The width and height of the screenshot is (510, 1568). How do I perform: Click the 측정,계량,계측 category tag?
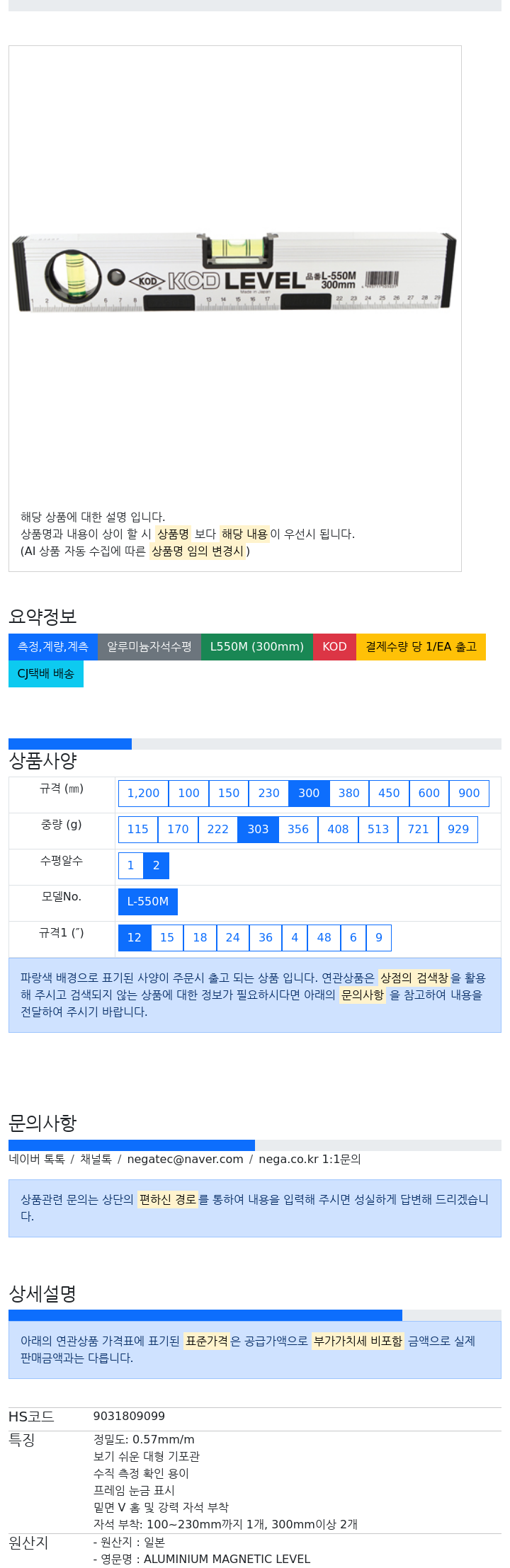tap(53, 646)
